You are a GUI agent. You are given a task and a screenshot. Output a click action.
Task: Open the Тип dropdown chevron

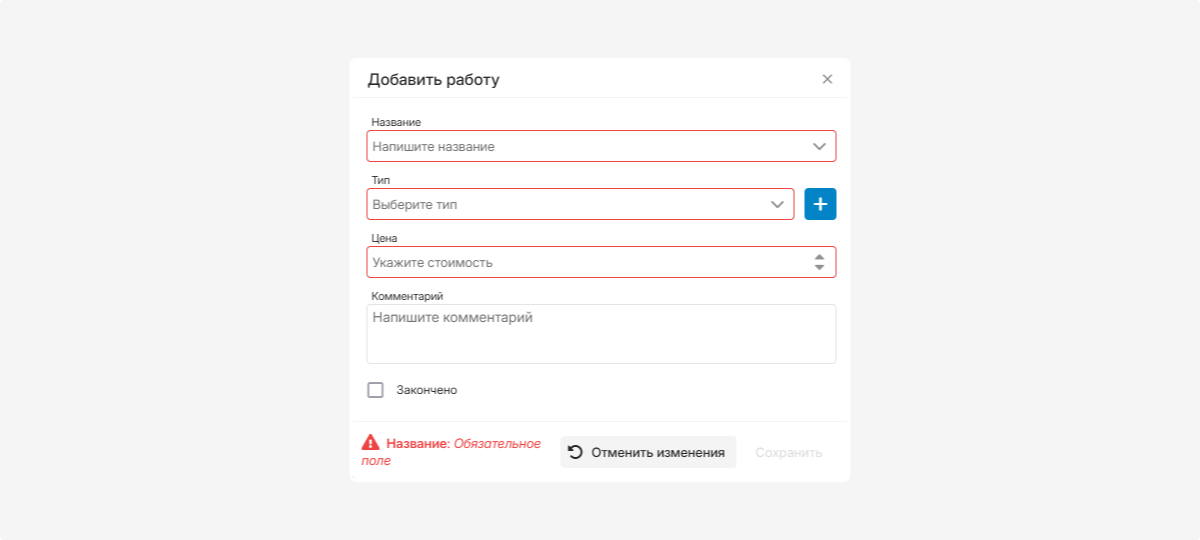coord(777,204)
